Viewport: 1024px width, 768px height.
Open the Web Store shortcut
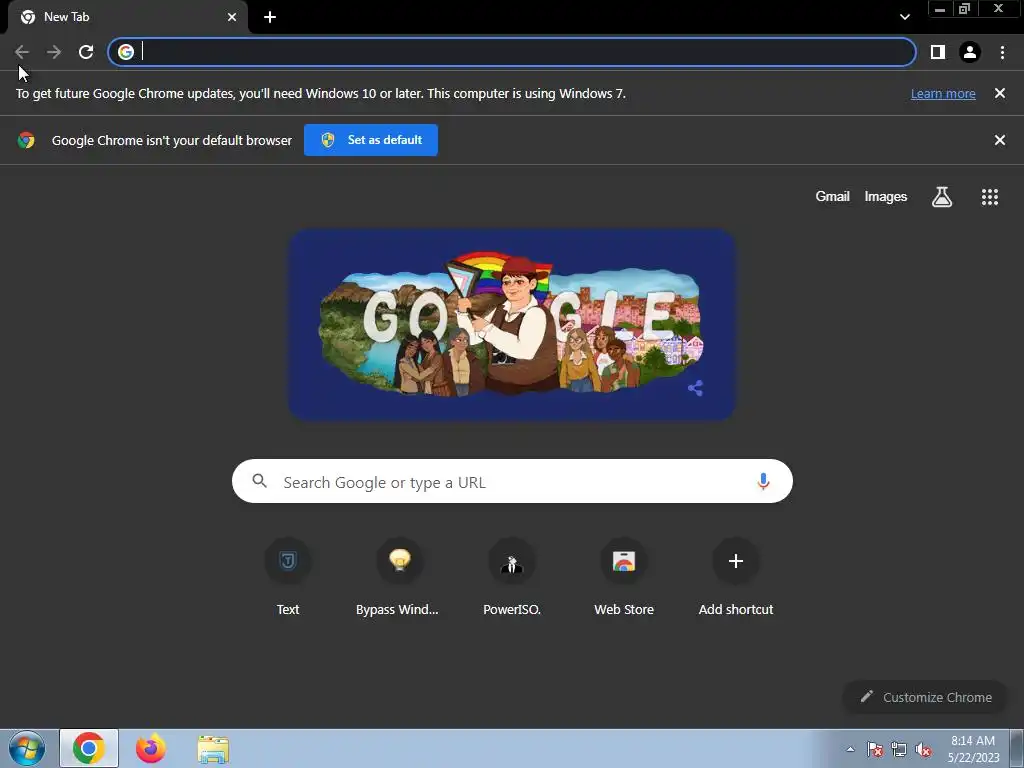coord(624,577)
